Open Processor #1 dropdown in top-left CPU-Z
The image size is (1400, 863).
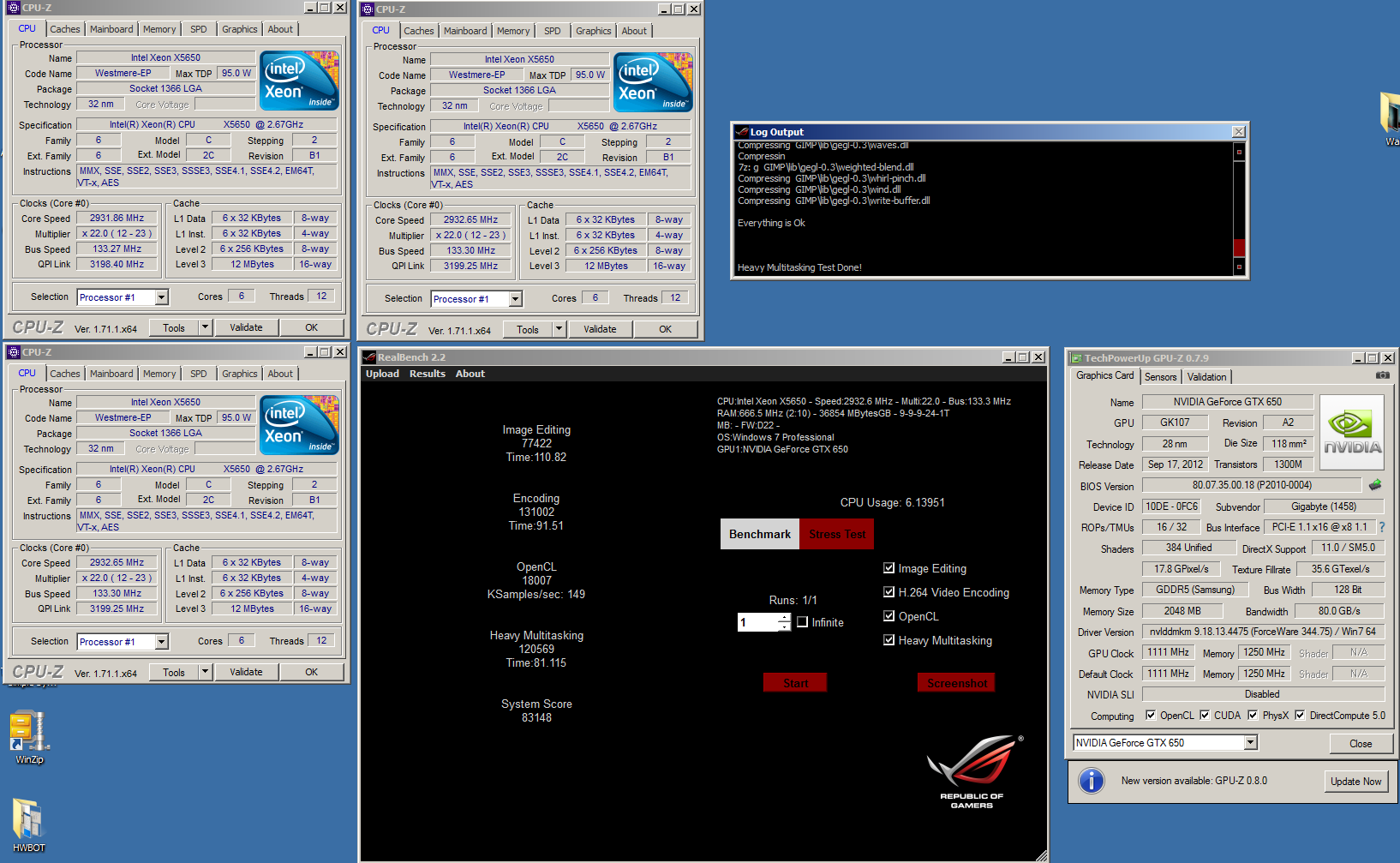click(x=161, y=297)
